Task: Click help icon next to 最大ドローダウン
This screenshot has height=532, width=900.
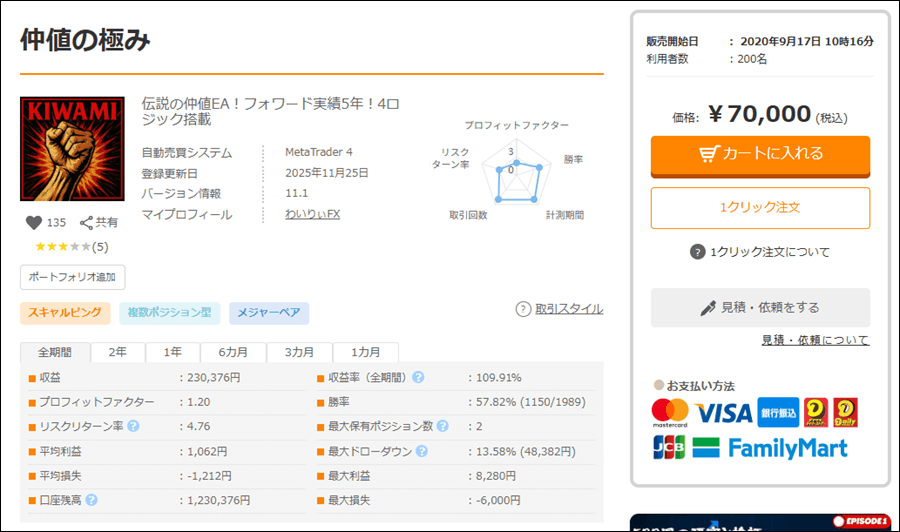Action: click(418, 452)
